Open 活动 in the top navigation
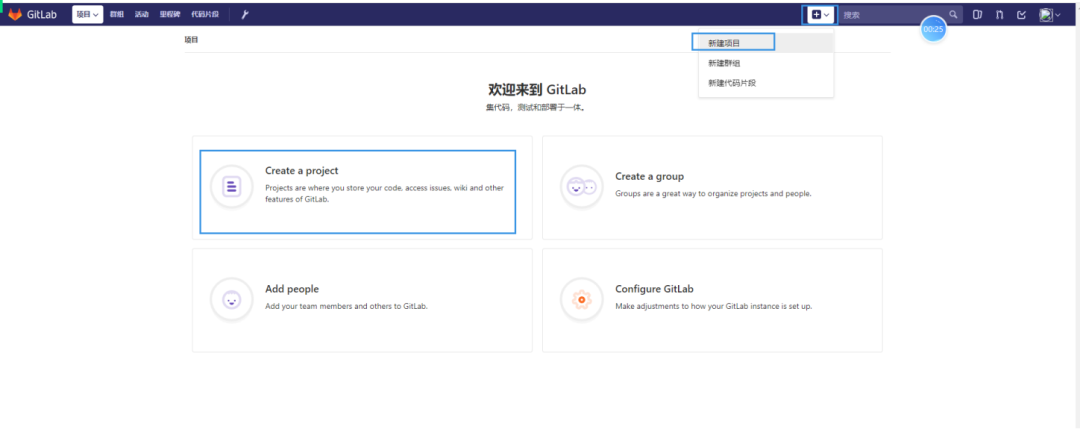1080x441 pixels. (x=141, y=14)
